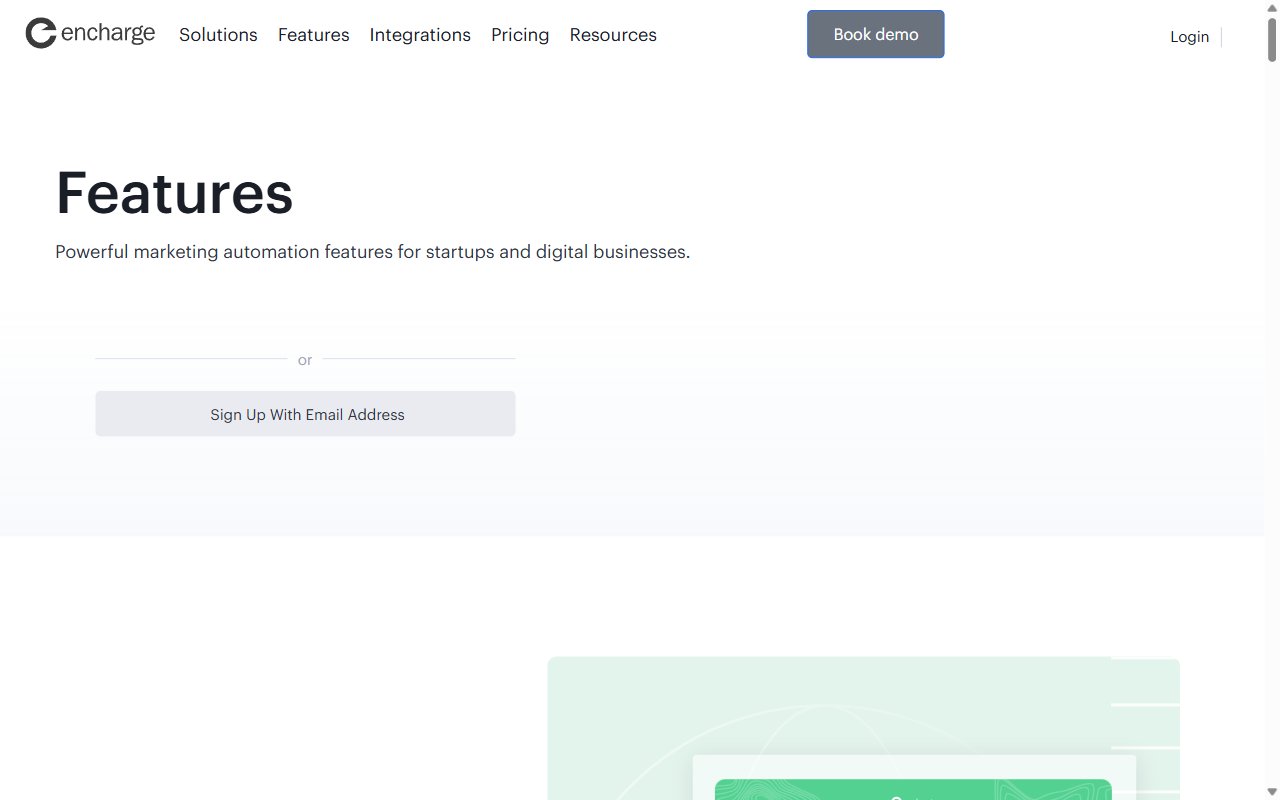The width and height of the screenshot is (1280, 800).
Task: Open the Pricing page
Action: pos(520,35)
